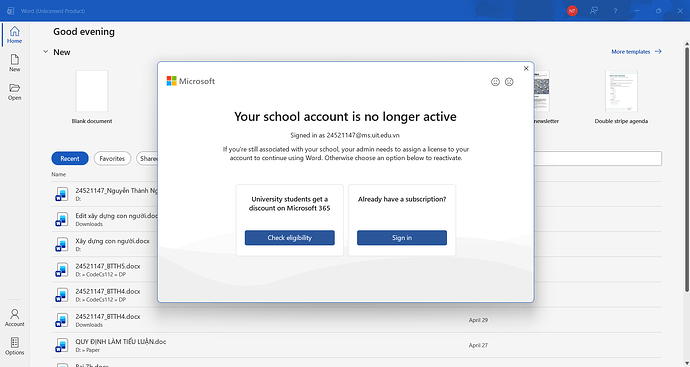The height and width of the screenshot is (367, 690).
Task: Click the red user avatar in the title bar
Action: 572,11
